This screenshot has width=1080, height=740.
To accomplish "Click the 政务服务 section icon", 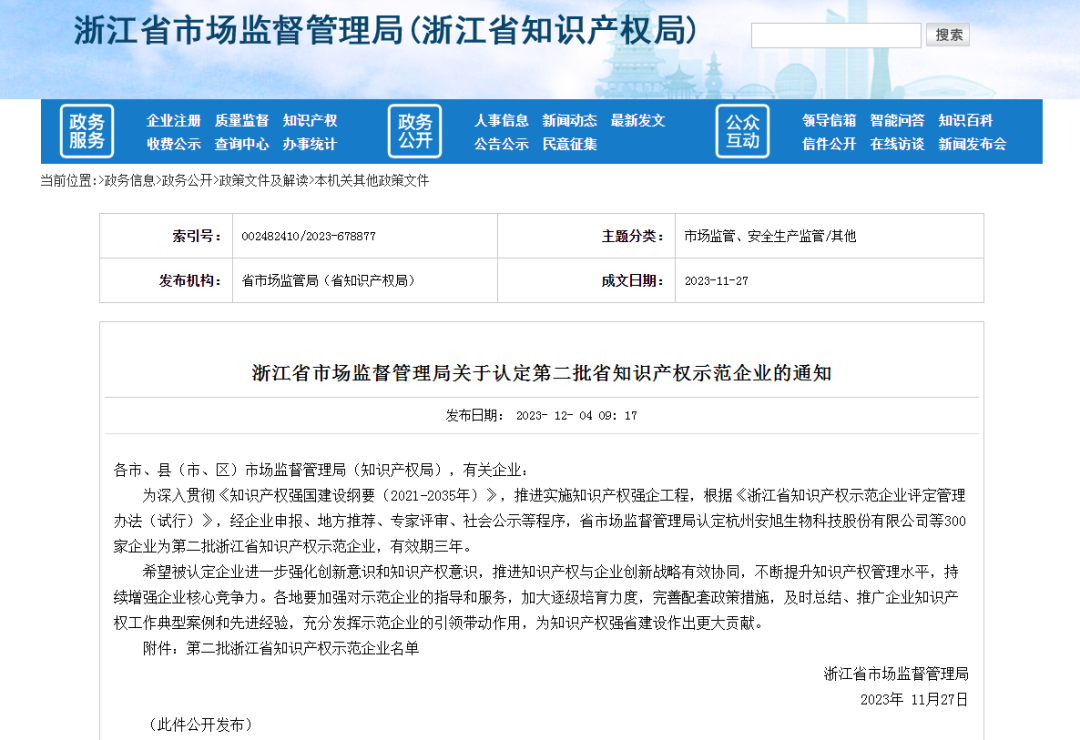I will point(87,132).
